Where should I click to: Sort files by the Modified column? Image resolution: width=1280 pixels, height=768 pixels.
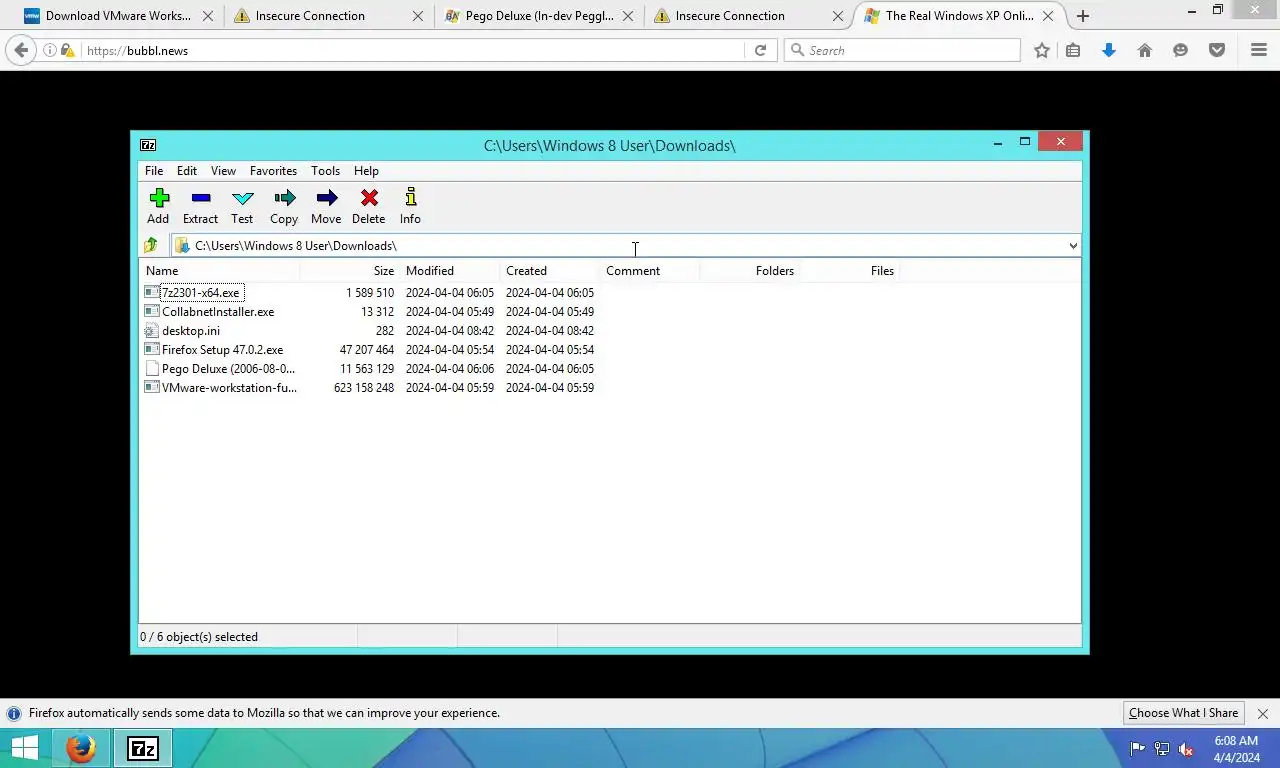450,271
